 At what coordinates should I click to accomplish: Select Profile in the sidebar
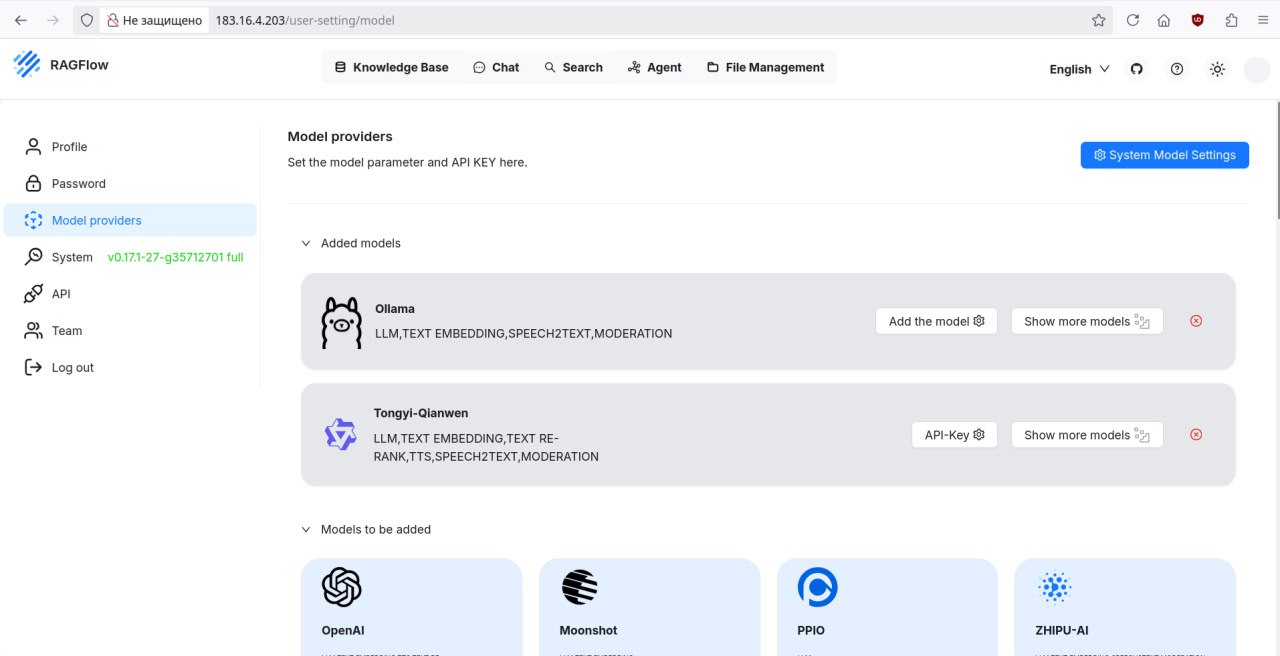click(130, 147)
